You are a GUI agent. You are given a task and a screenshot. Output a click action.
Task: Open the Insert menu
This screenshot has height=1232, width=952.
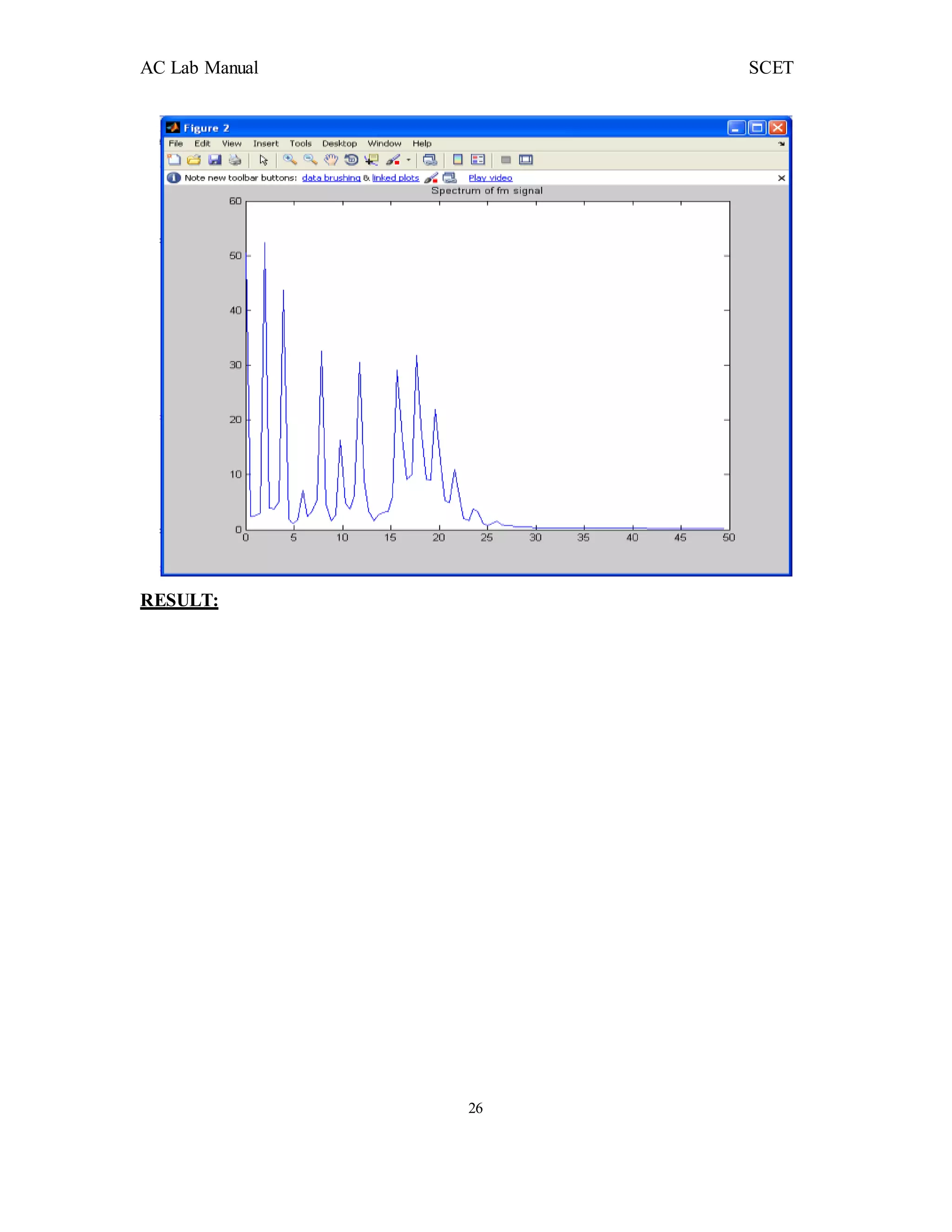click(265, 144)
